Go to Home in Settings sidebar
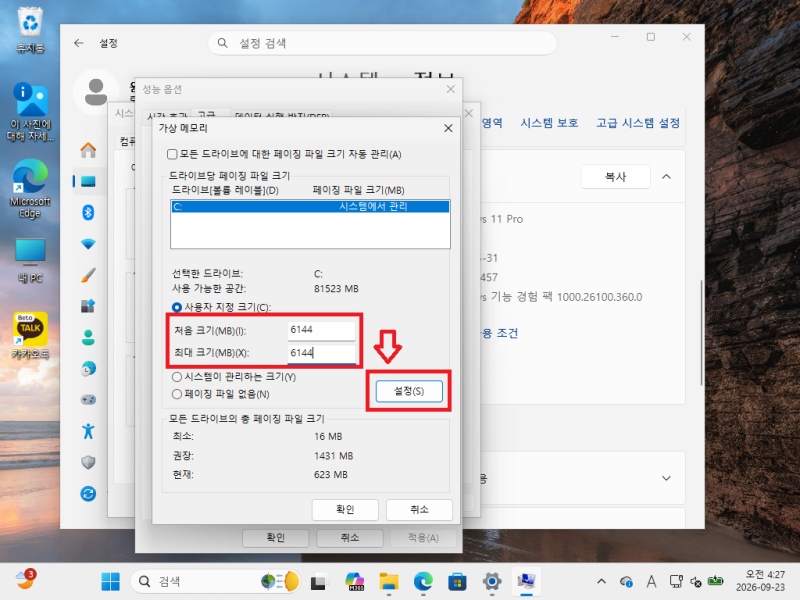 (88, 150)
